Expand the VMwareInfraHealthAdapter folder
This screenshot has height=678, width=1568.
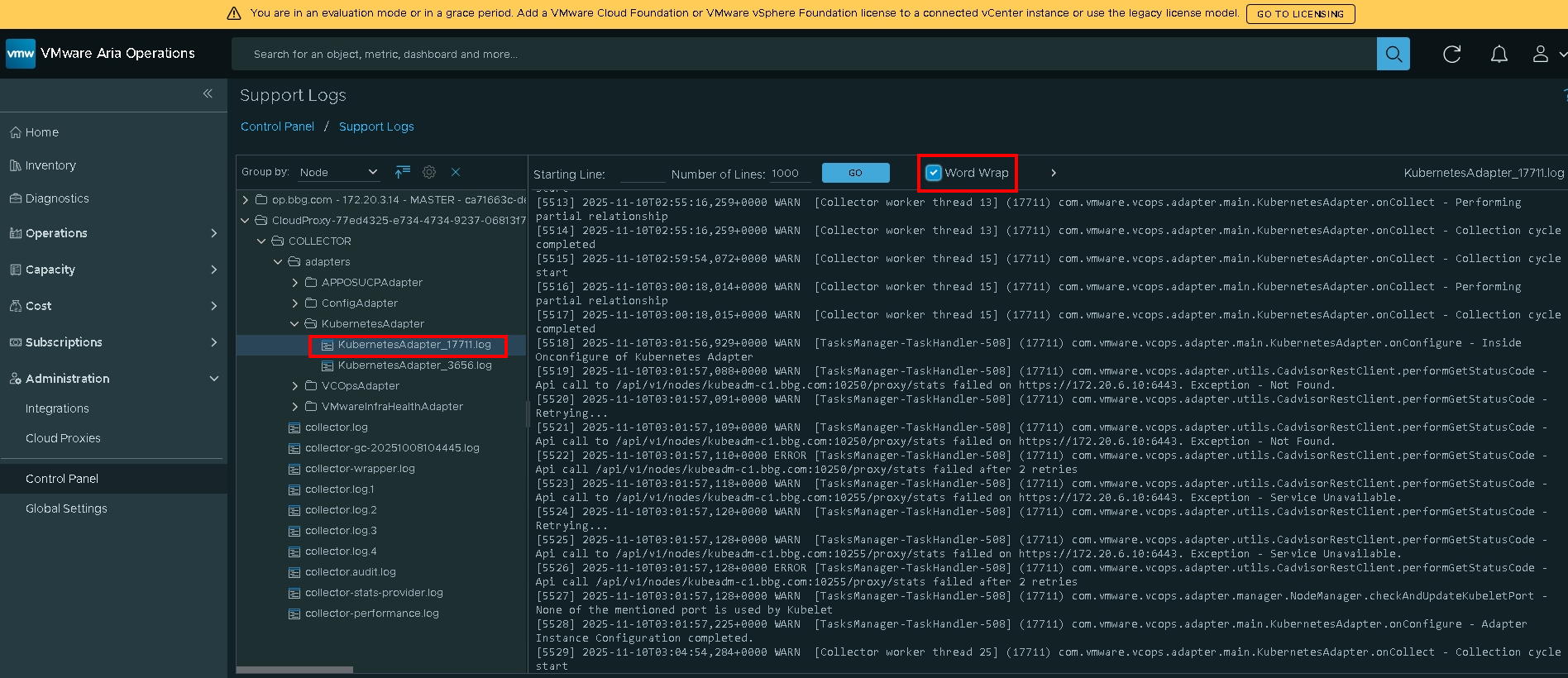pyautogui.click(x=294, y=407)
